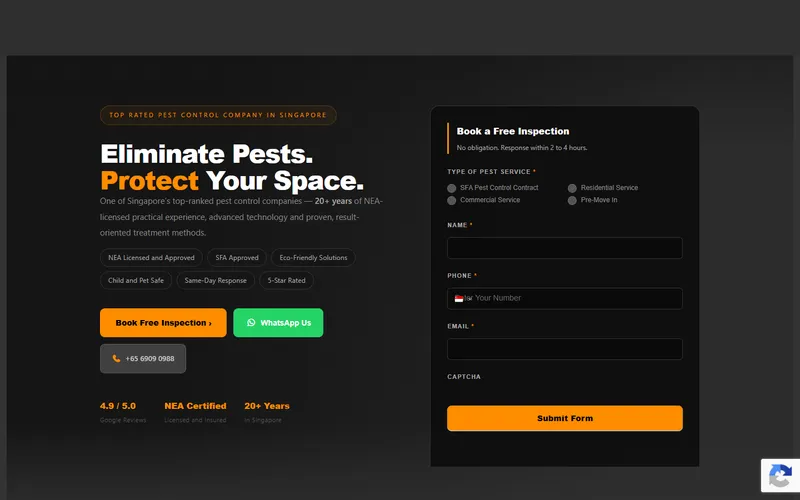Choose Commercial Service radio button

pyautogui.click(x=452, y=201)
